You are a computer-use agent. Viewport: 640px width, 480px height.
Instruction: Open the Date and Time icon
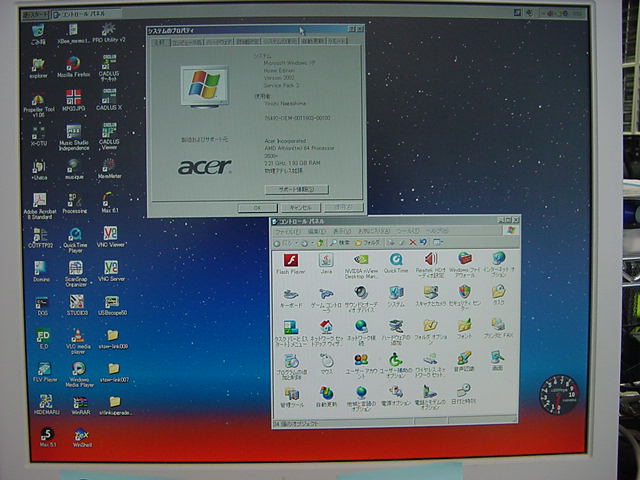pyautogui.click(x=465, y=393)
